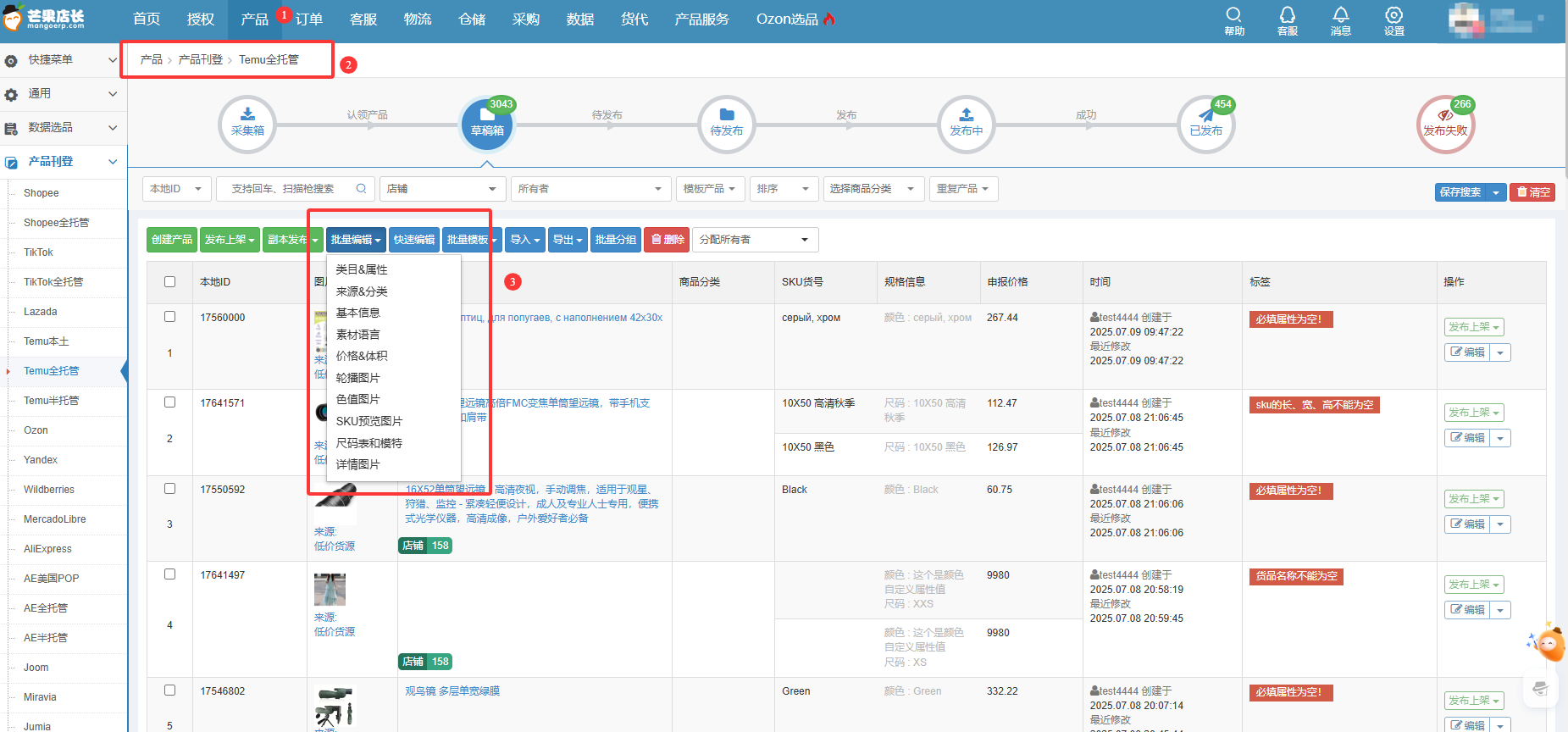1568x732 pixels.
Task: Open the 导入 dropdown button
Action: (525, 240)
